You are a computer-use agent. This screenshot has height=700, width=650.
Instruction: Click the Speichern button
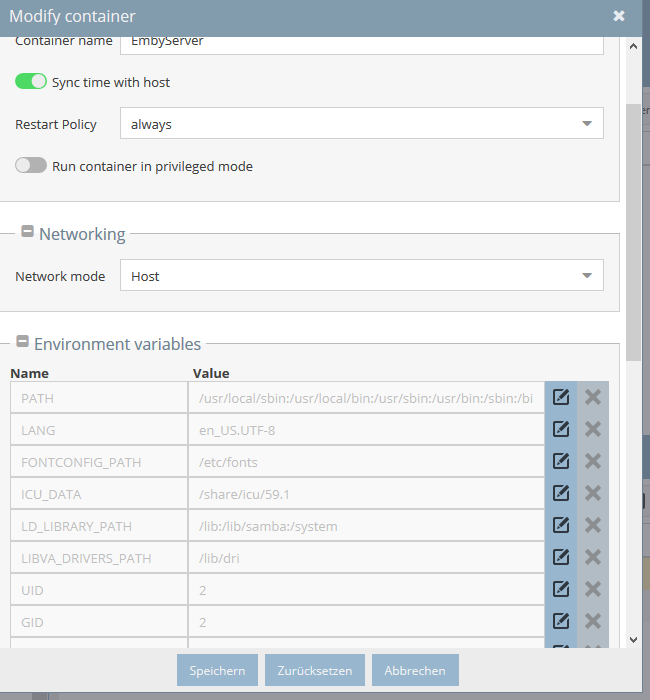[217, 670]
